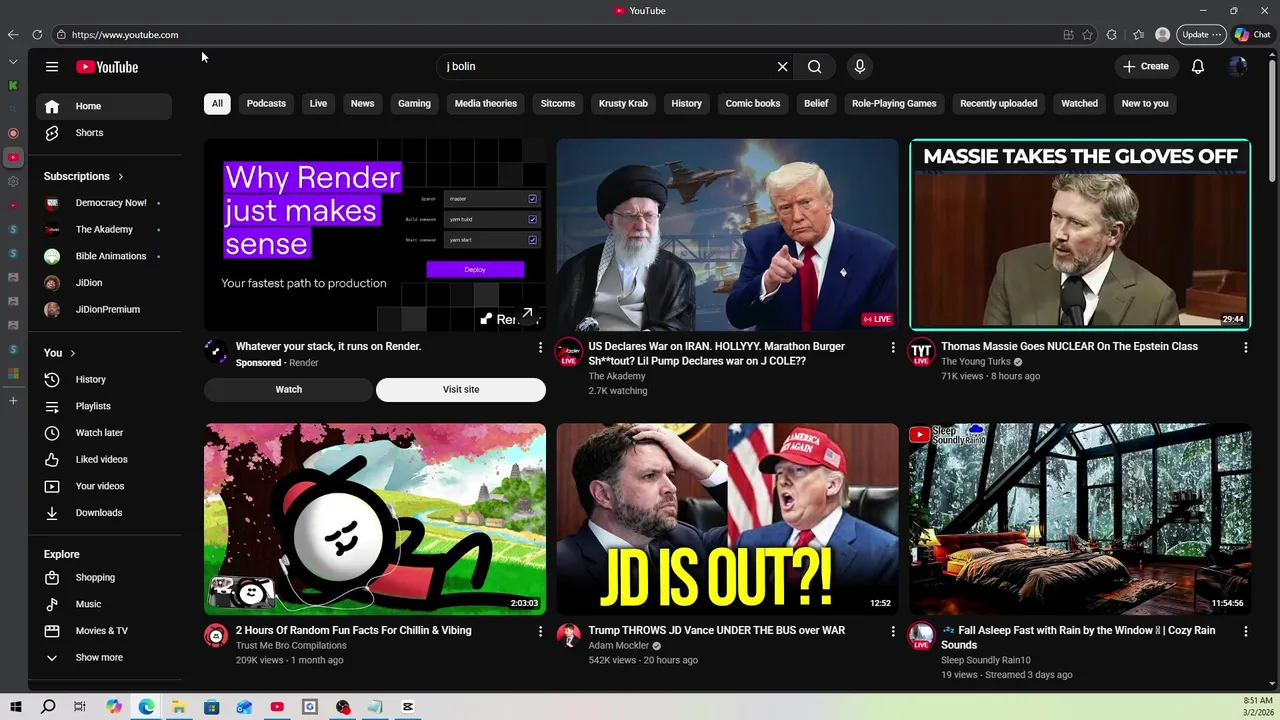Select the Gaming filter chip
Image resolution: width=1280 pixels, height=720 pixels.
click(414, 104)
